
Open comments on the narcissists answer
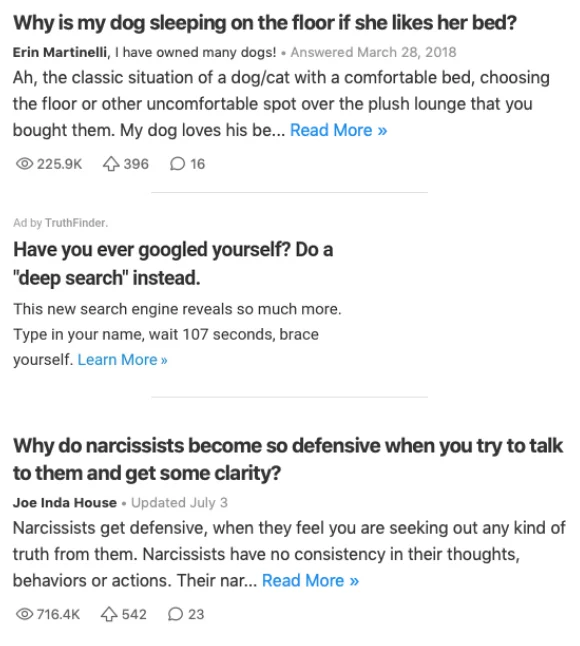click(175, 614)
